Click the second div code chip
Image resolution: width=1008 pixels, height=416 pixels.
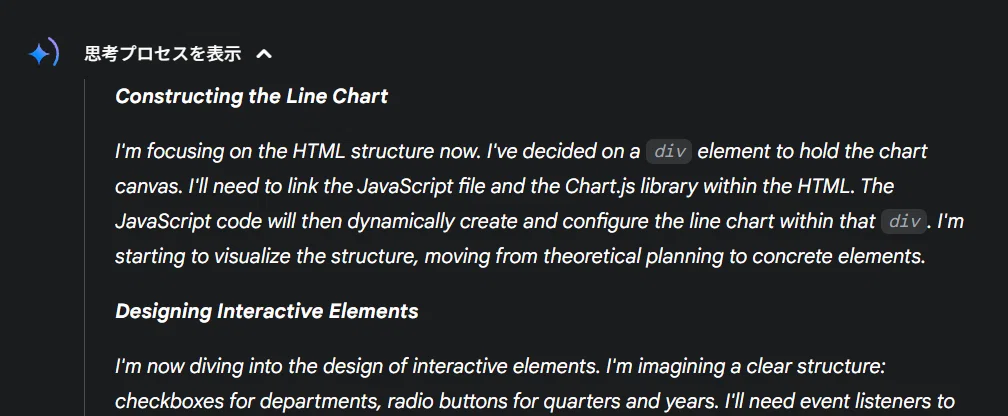pos(904,221)
